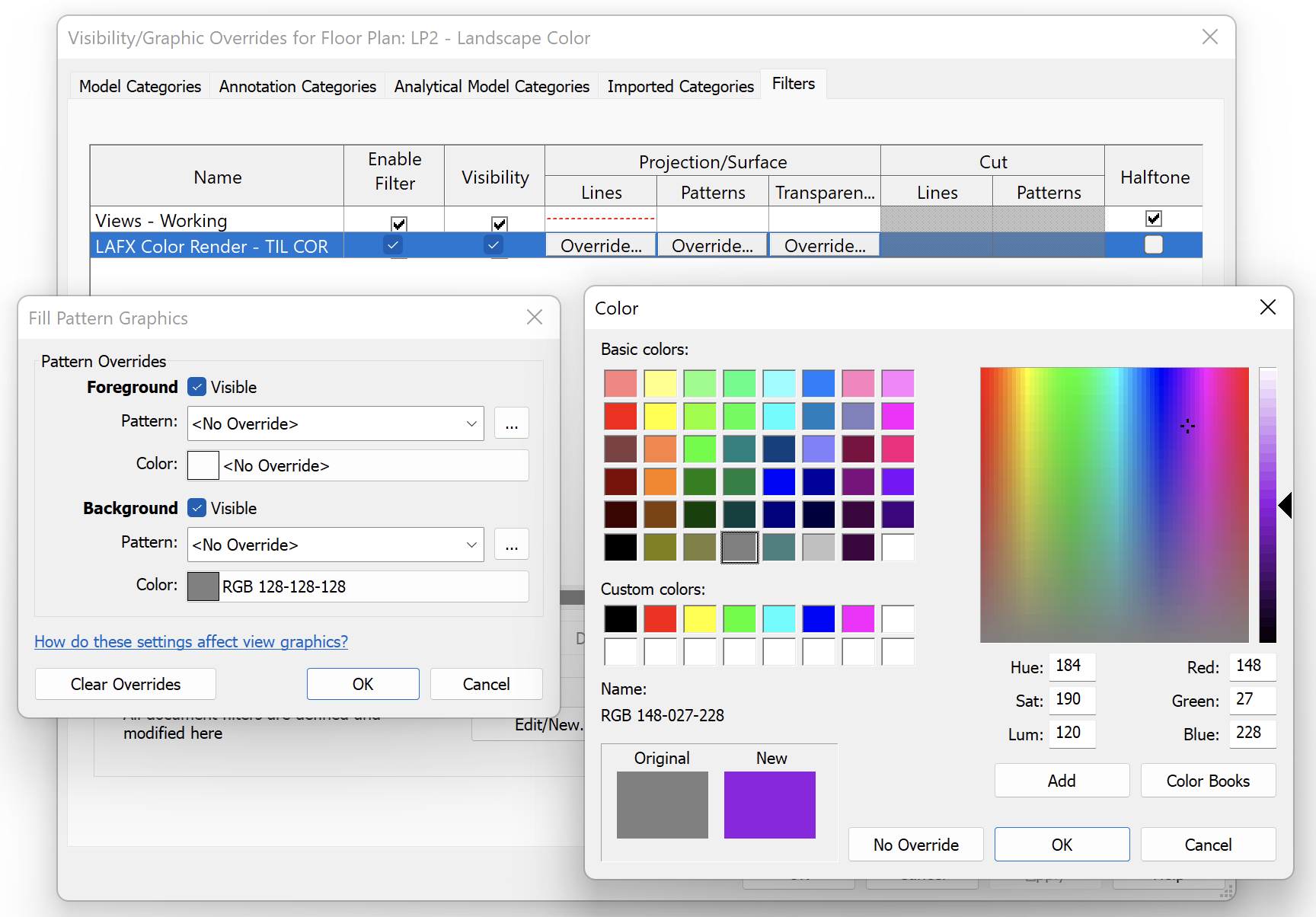The width and height of the screenshot is (1316, 917).
Task: Click the Blue value field
Action: point(1253,733)
